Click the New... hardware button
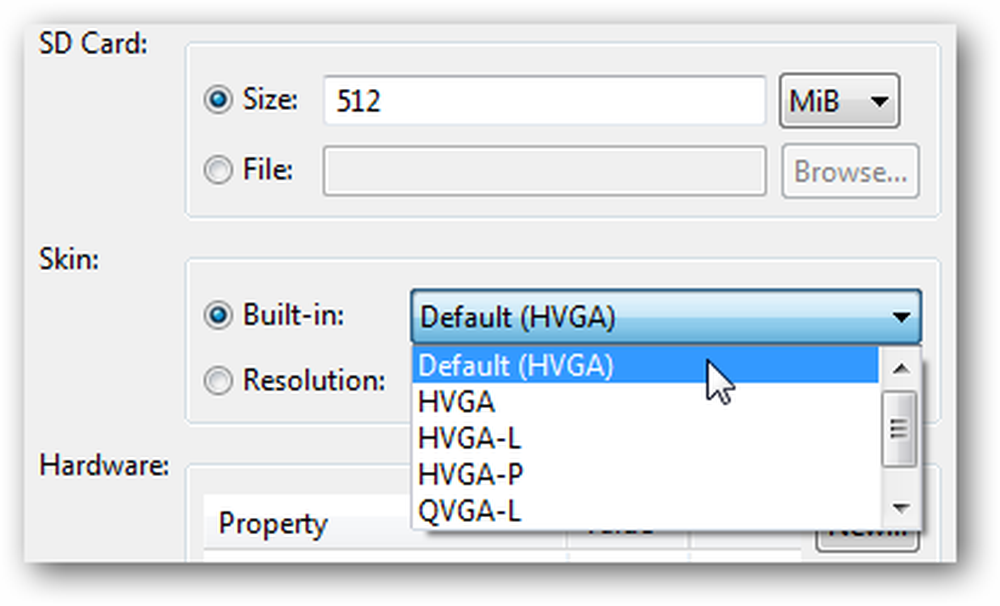This screenshot has width=1000, height=606. [867, 537]
